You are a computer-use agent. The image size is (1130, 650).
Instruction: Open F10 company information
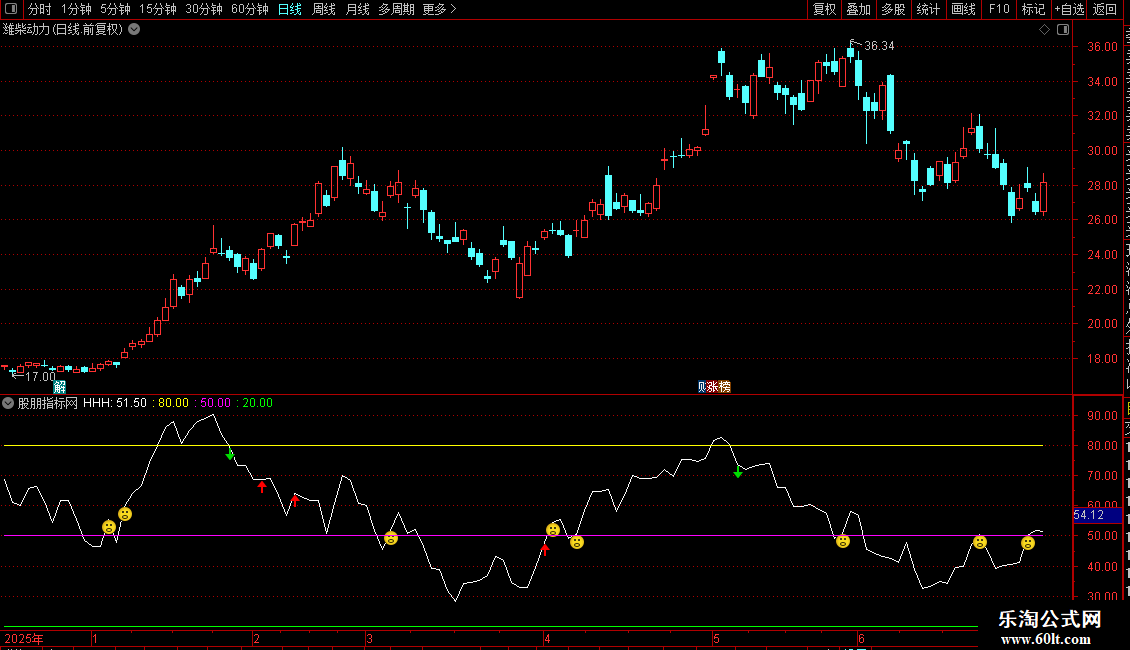(x=999, y=9)
